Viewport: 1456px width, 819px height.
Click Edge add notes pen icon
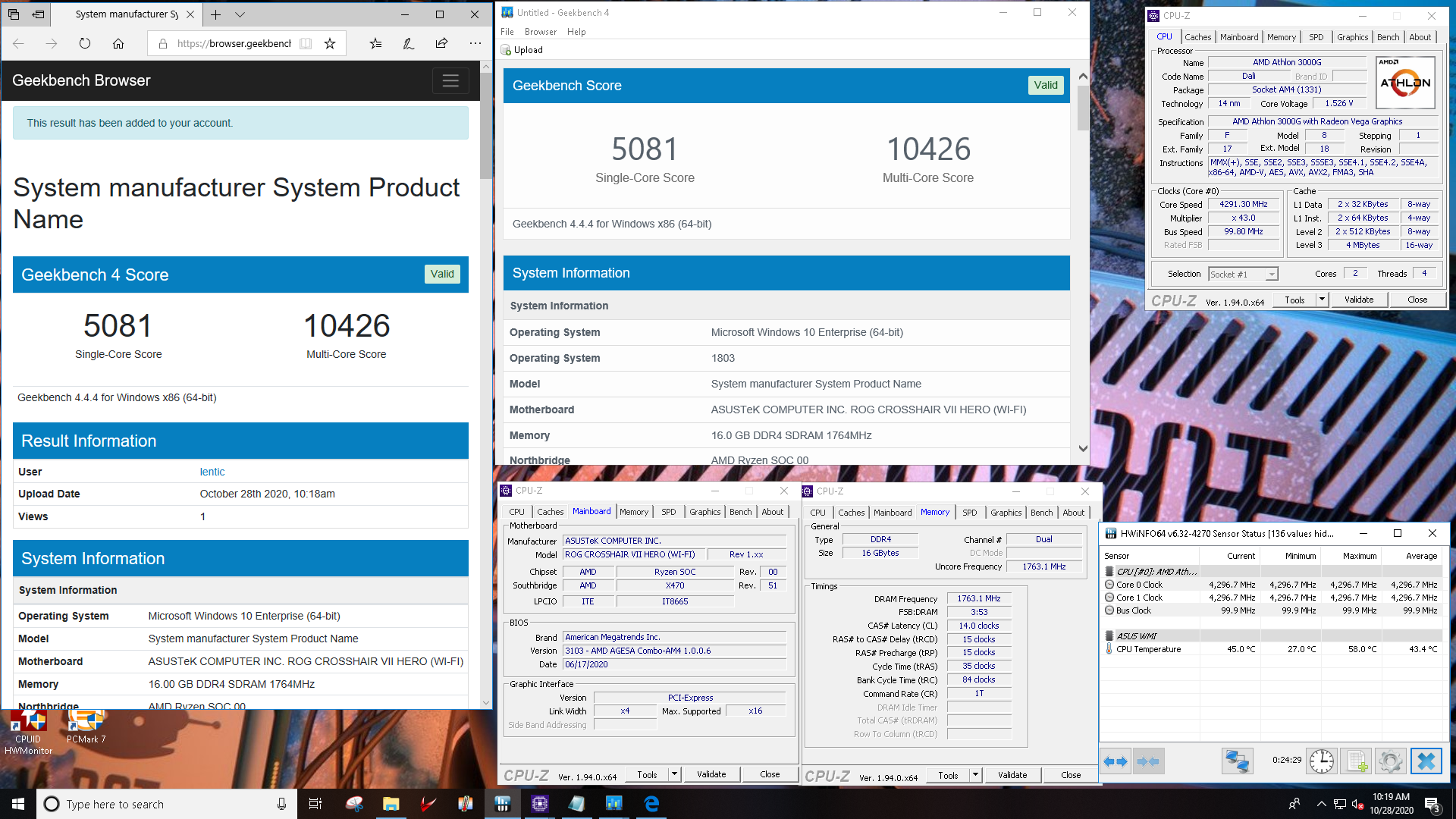tap(408, 44)
